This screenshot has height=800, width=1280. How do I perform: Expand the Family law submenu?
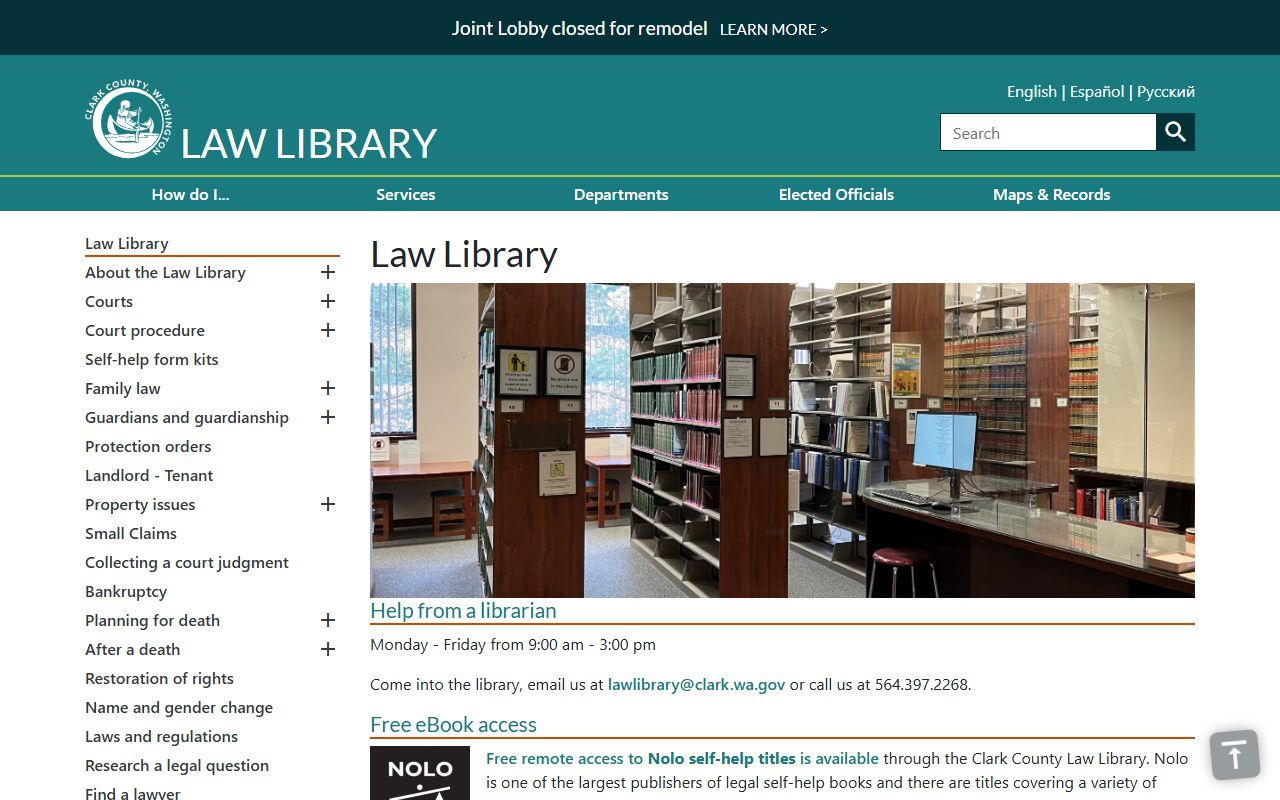point(327,388)
